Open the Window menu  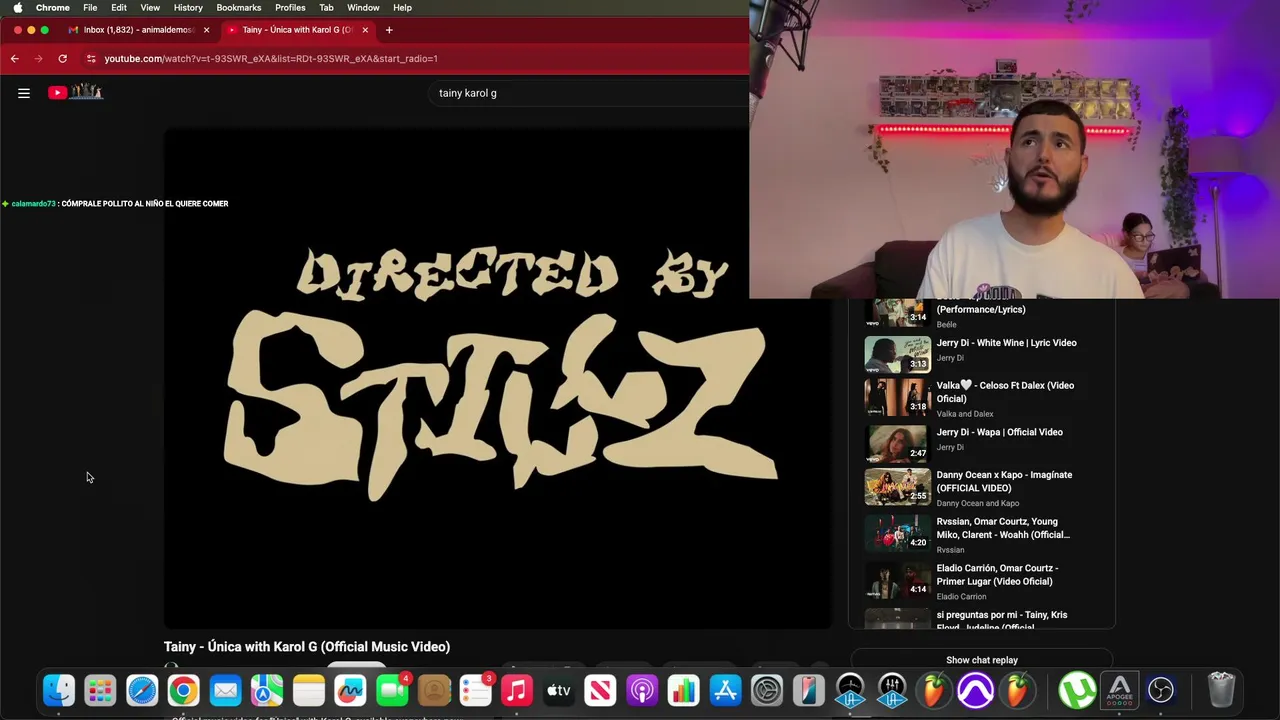point(363,7)
